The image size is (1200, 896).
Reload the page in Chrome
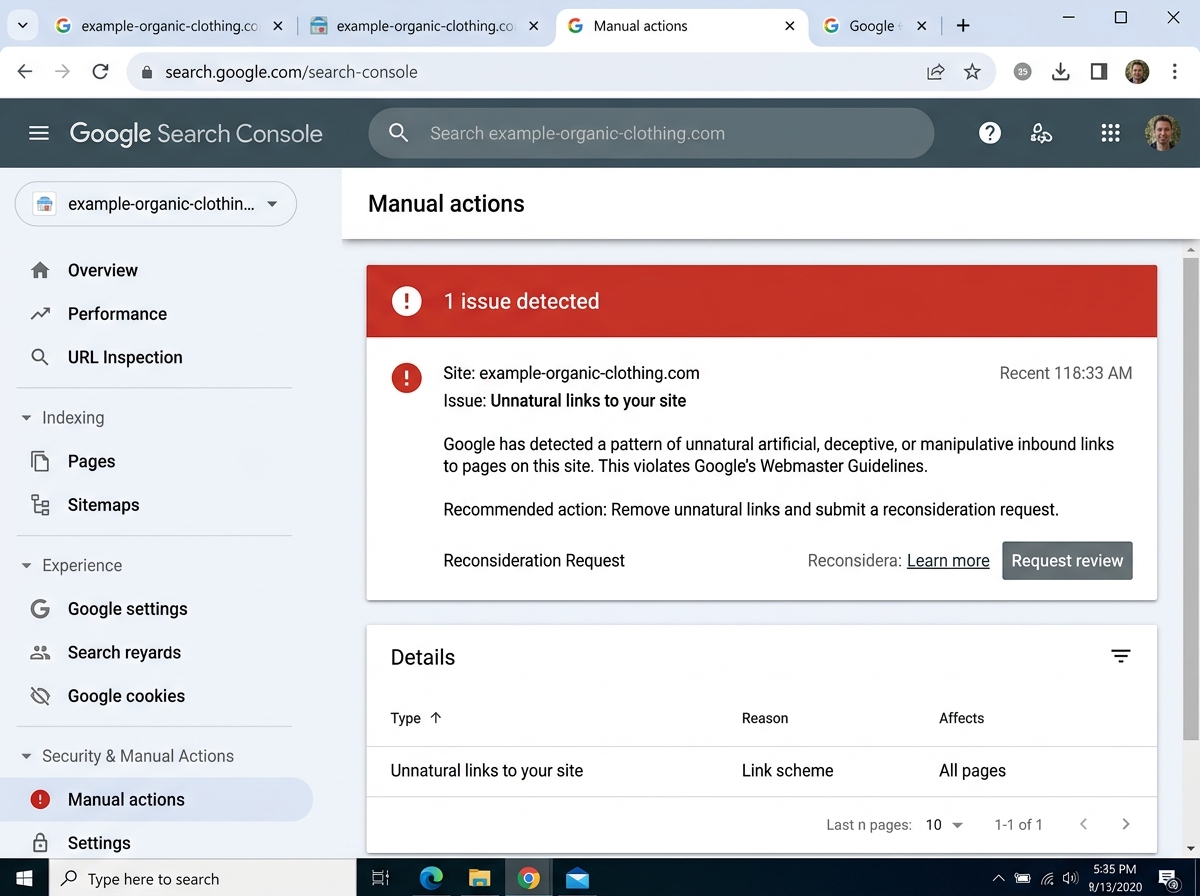point(100,71)
